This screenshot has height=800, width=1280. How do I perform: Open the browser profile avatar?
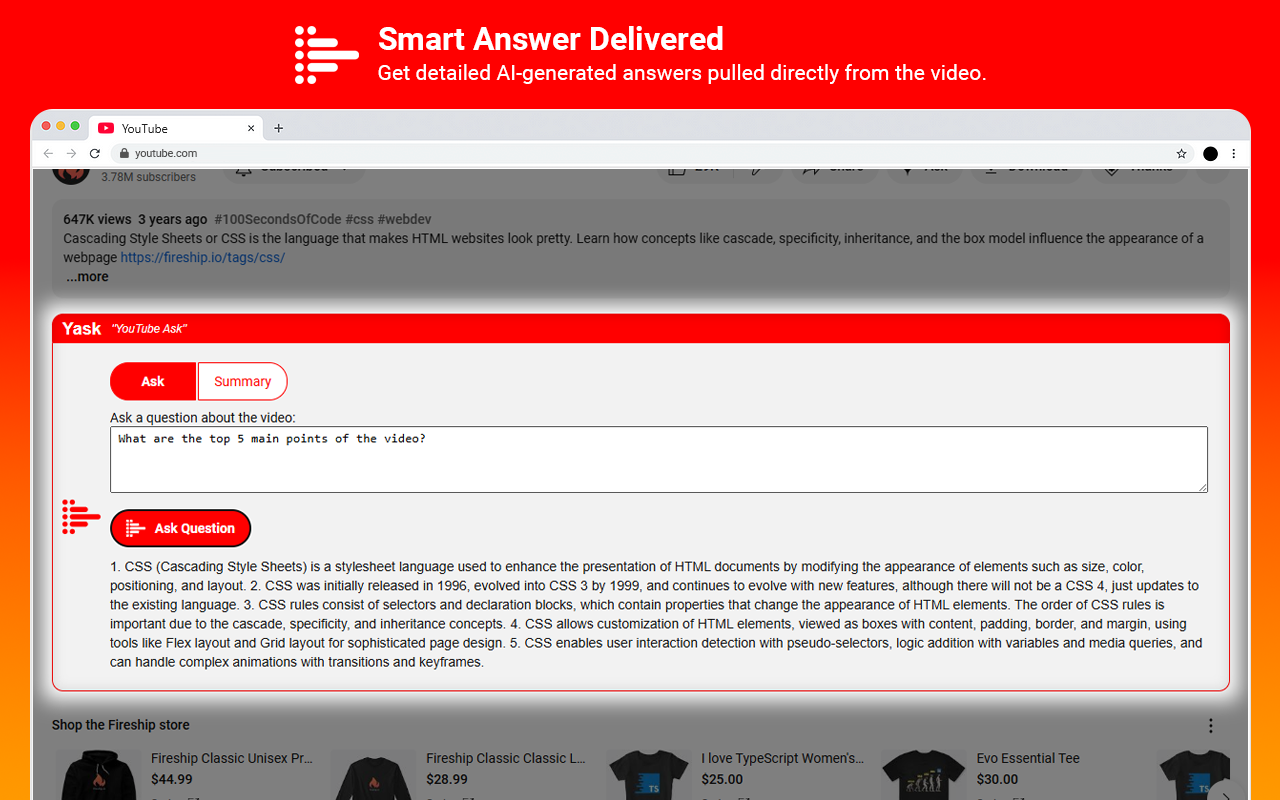click(1210, 154)
